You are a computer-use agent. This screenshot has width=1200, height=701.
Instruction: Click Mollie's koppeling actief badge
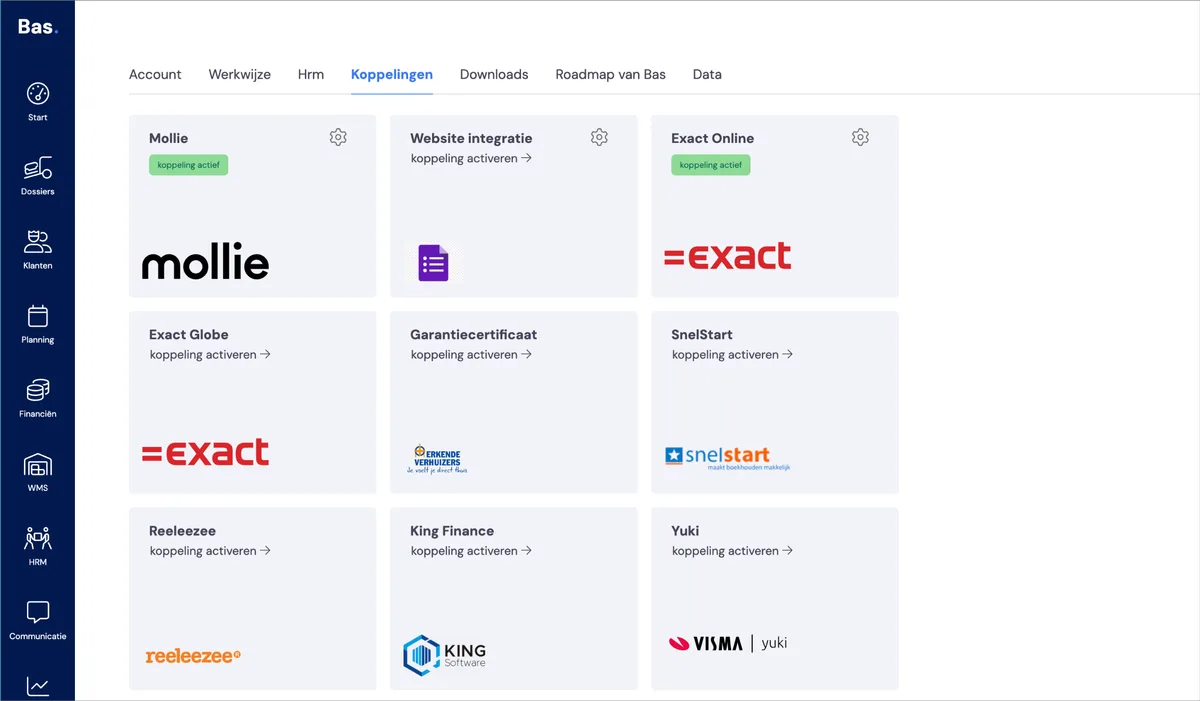189,165
